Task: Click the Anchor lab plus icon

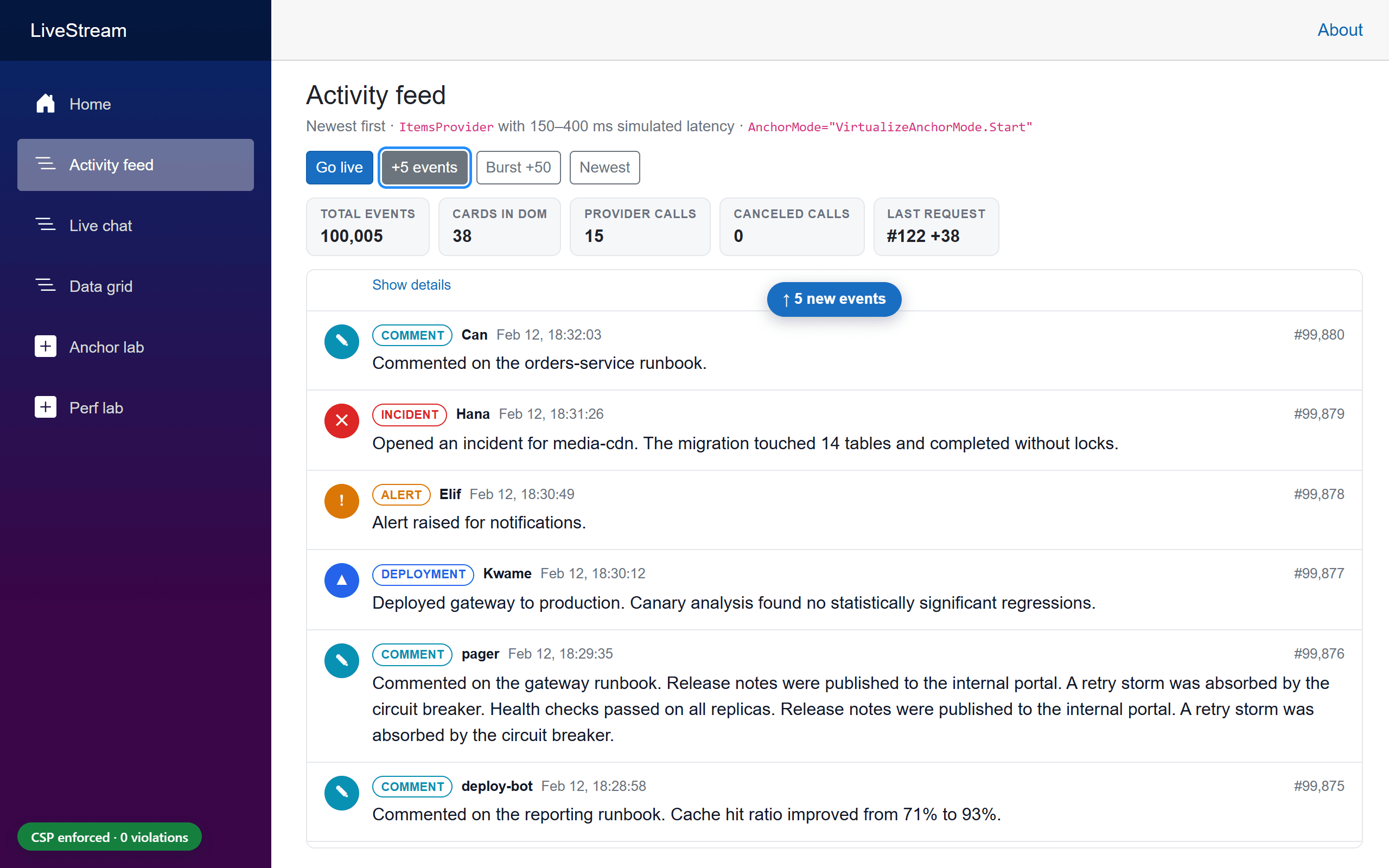Action: (x=46, y=346)
